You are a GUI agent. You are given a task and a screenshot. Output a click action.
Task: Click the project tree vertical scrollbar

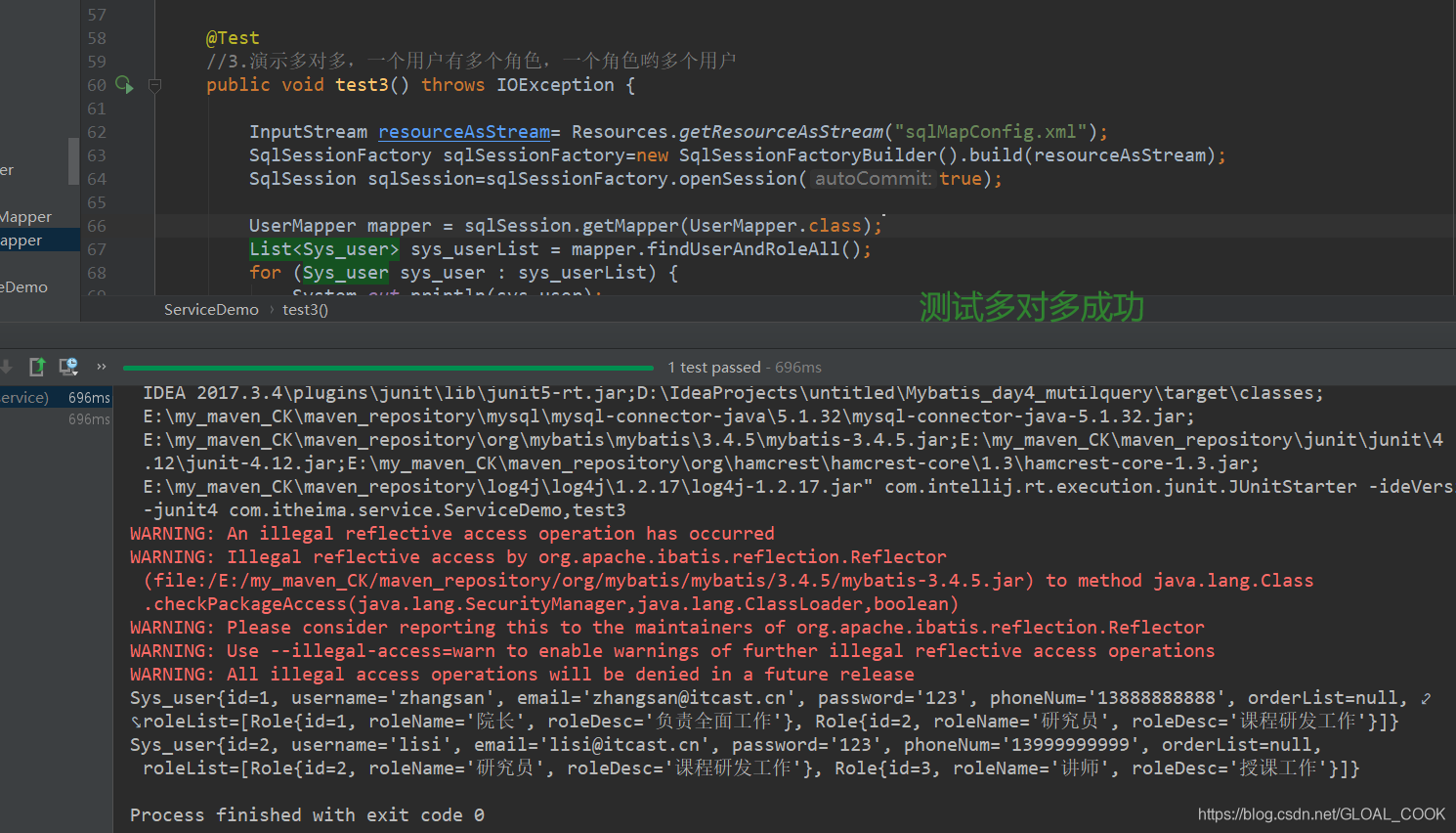click(x=73, y=161)
